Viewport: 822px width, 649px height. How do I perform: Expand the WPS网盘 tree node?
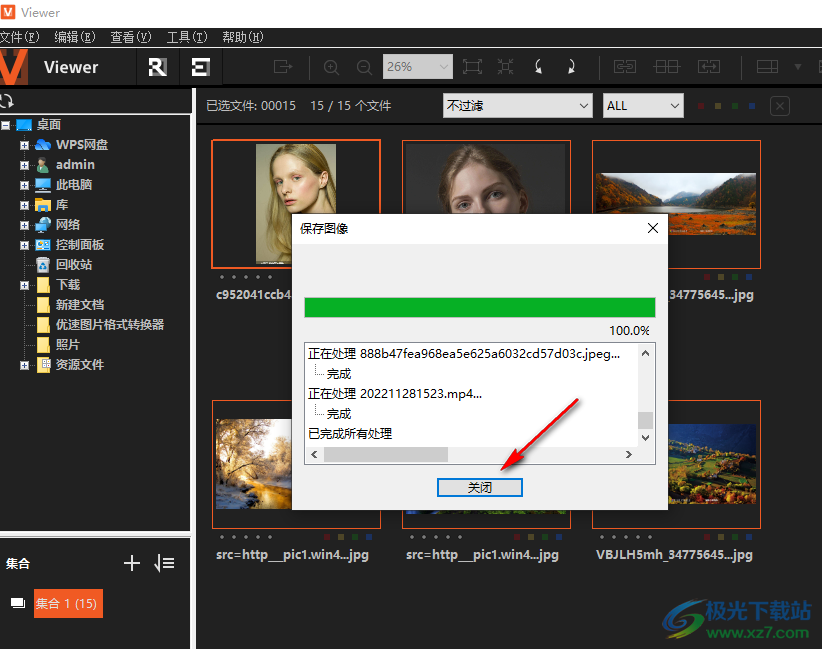pos(24,145)
